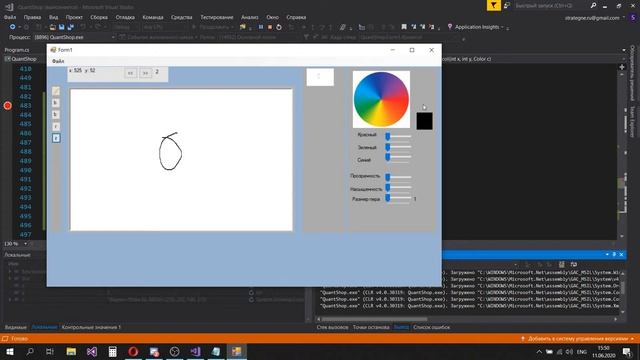Click the Save file toolbar icon
Viewport: 640px width, 360px height.
coord(62,27)
